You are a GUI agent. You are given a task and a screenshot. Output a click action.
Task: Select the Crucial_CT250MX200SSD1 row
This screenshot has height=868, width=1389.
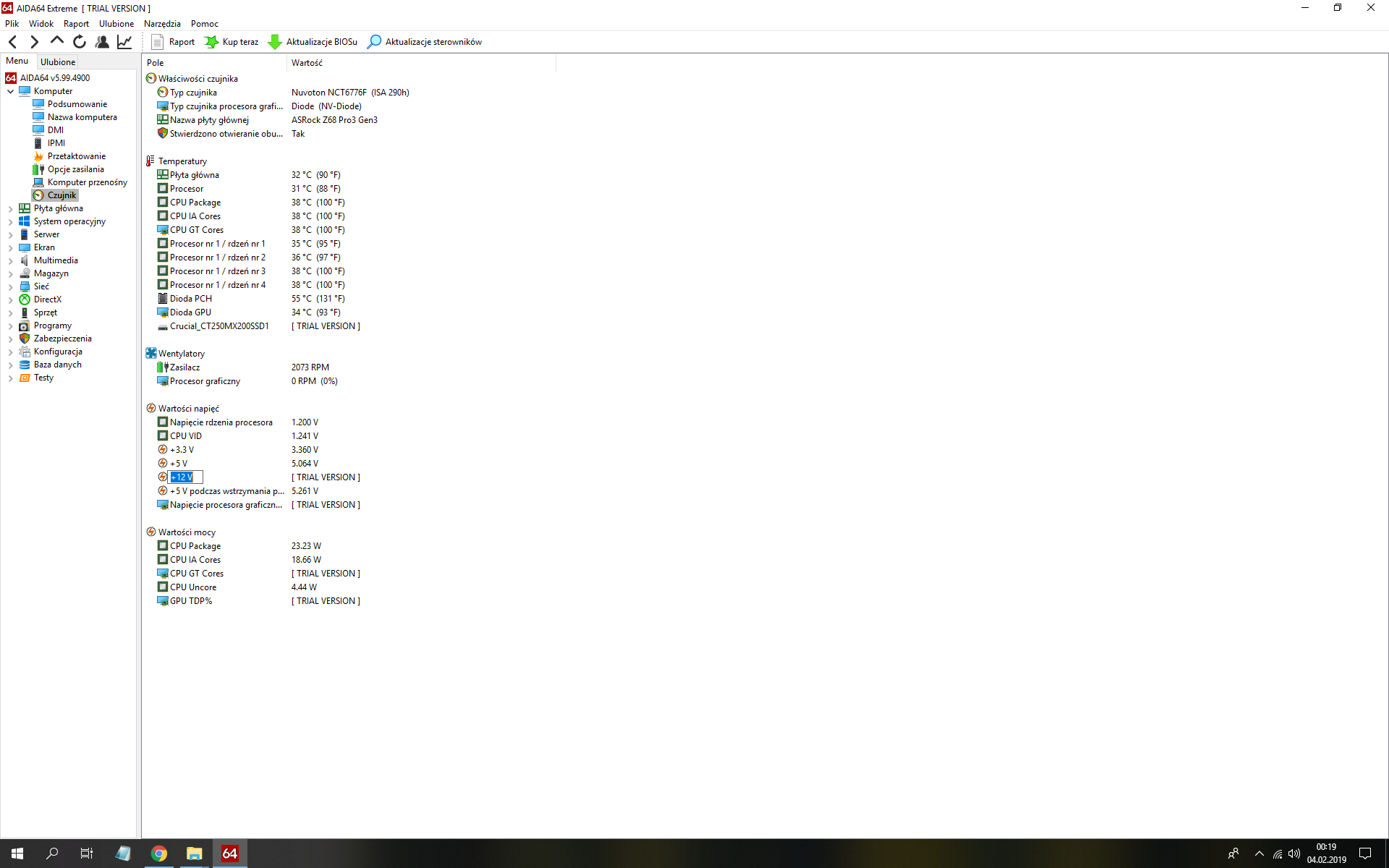350,326
